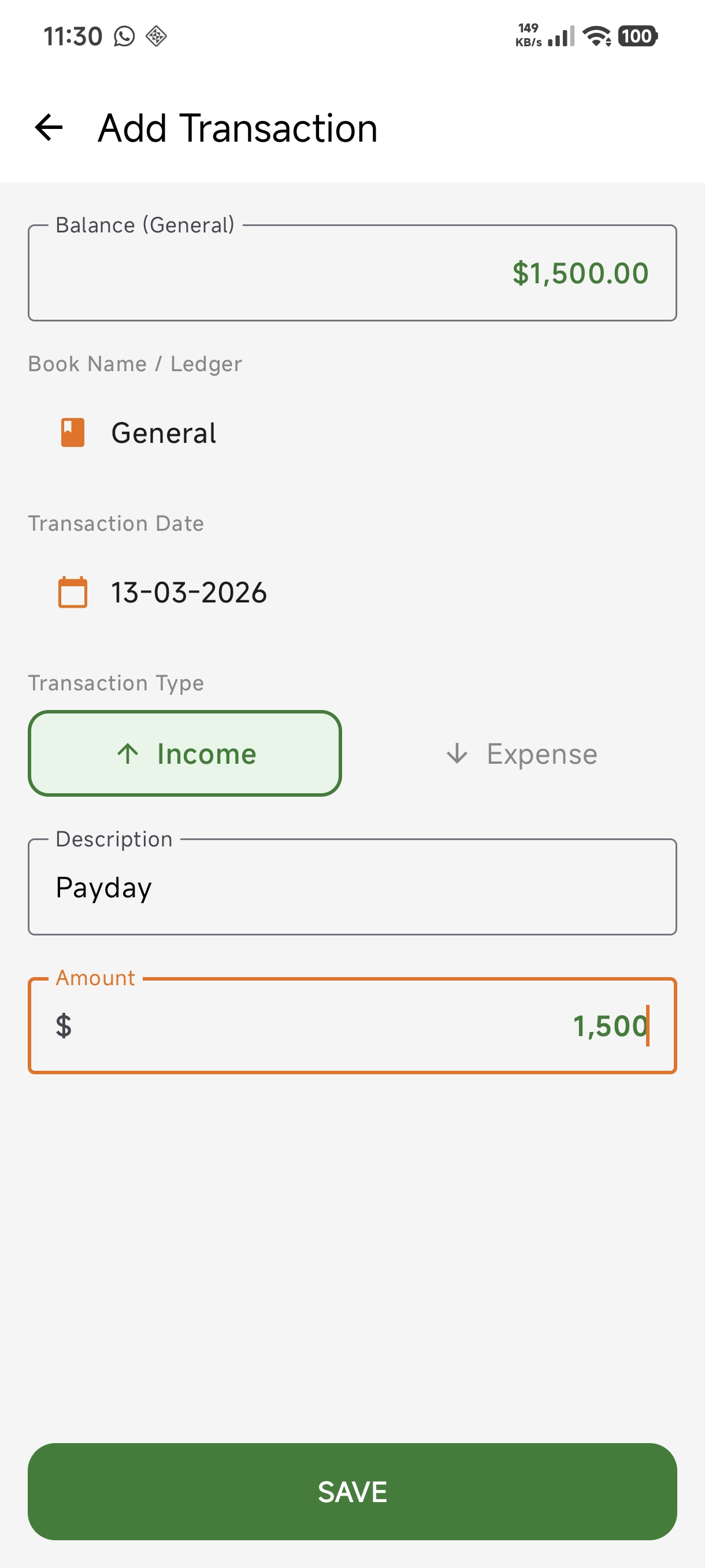
Task: Click the Amount field showing 1,500
Action: [x=352, y=1026]
